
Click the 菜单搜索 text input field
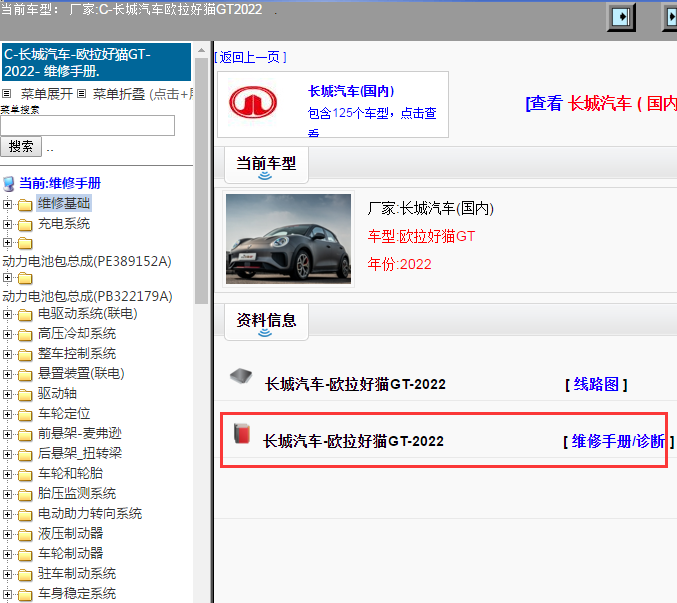click(88, 126)
